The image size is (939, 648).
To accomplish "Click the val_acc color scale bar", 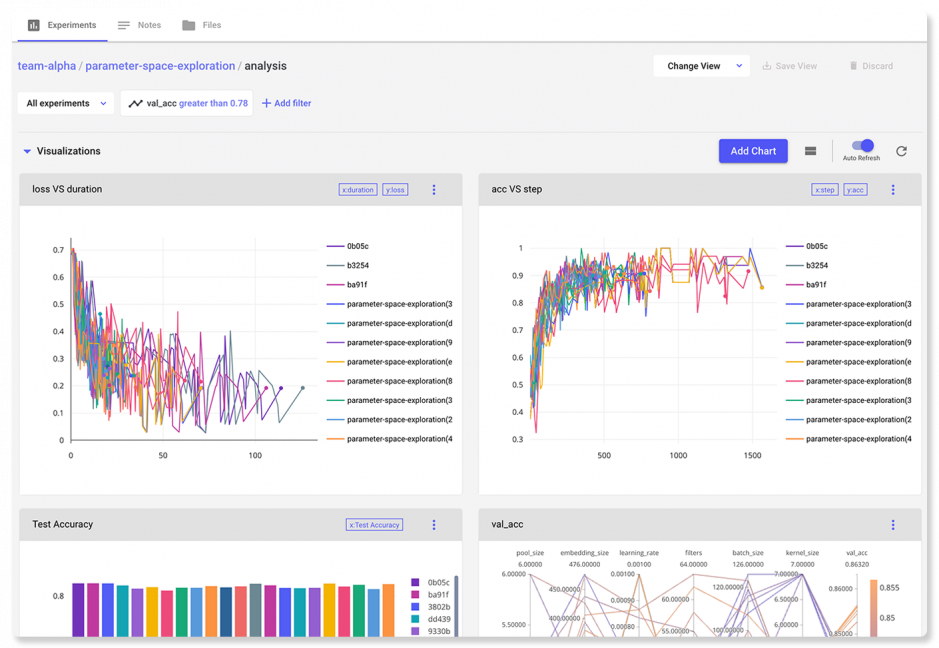I will tap(873, 605).
